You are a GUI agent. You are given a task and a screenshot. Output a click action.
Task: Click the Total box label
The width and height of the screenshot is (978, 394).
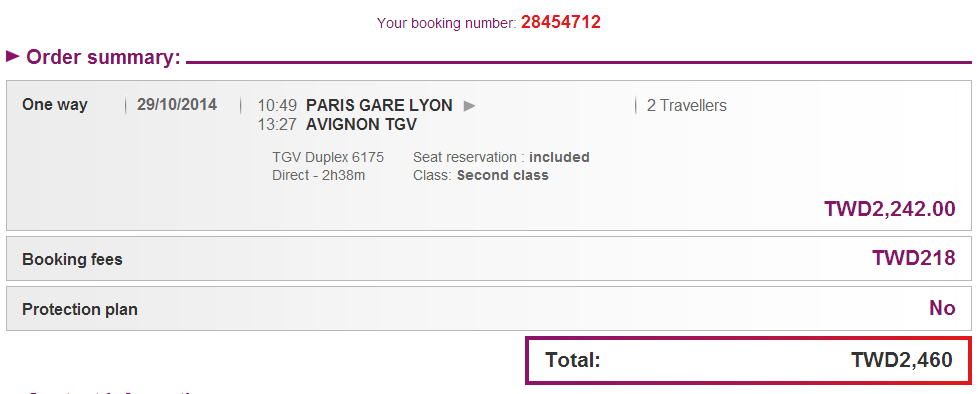573,360
